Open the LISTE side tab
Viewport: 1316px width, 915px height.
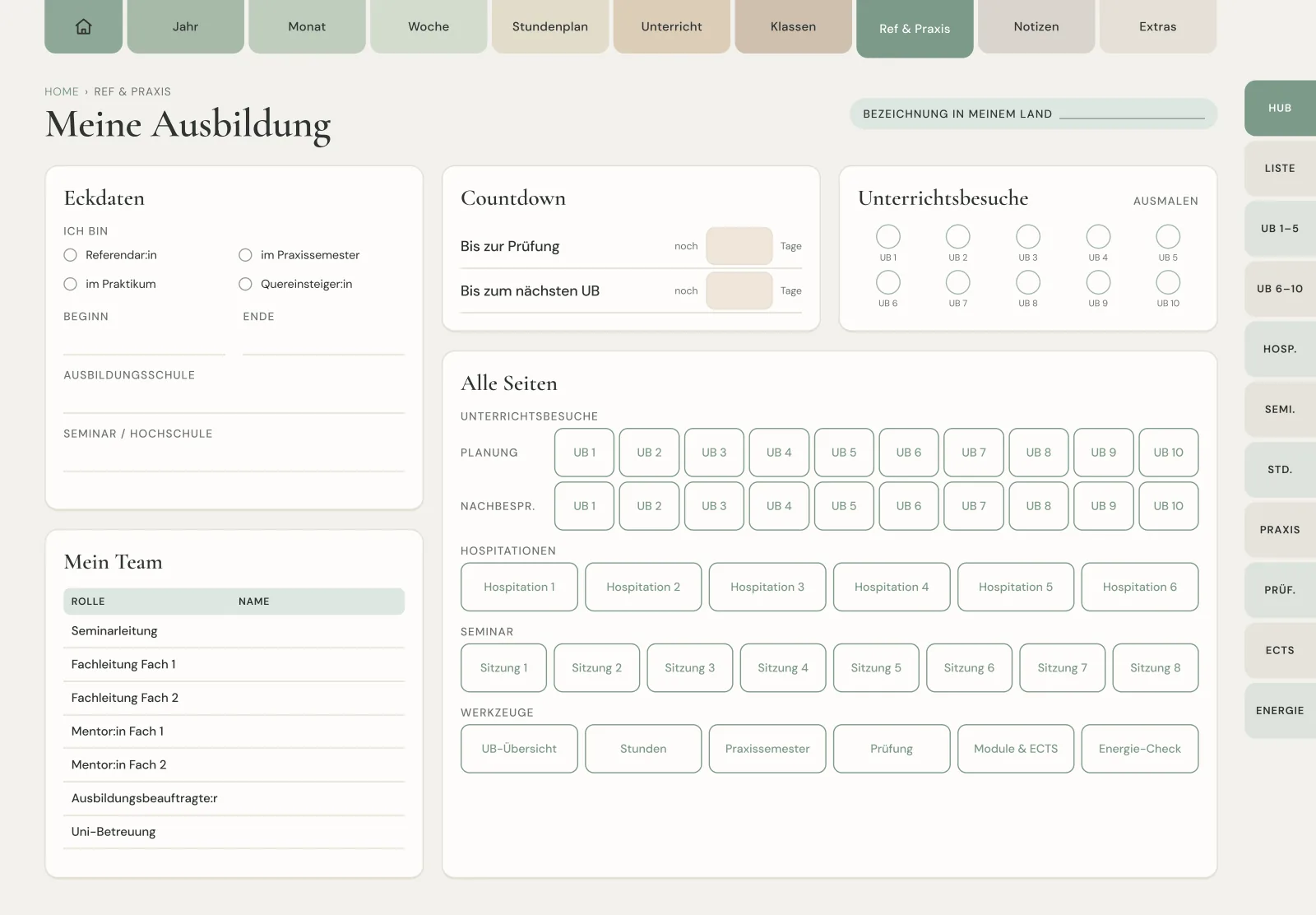[x=1280, y=169]
